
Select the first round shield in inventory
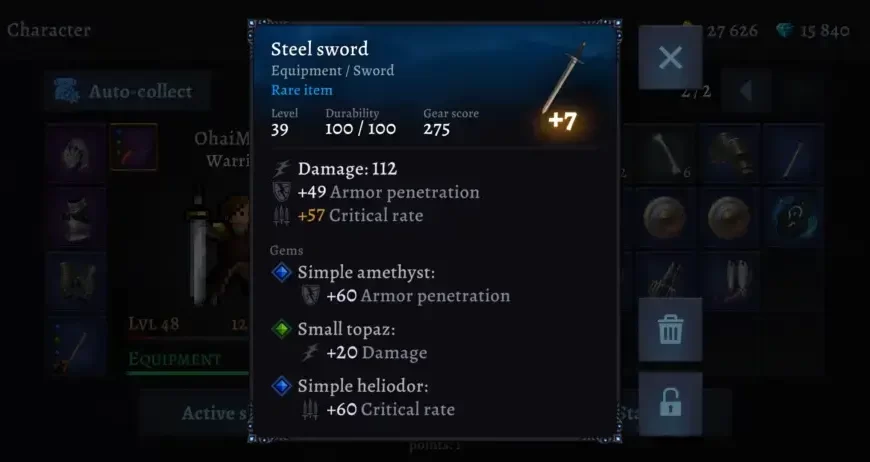coord(665,218)
